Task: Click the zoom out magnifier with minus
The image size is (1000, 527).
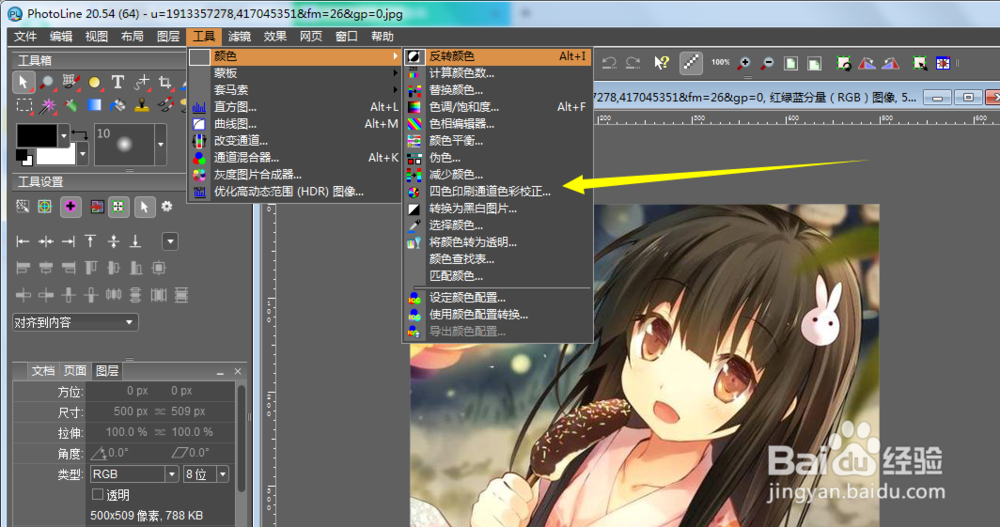Action: pyautogui.click(x=767, y=63)
